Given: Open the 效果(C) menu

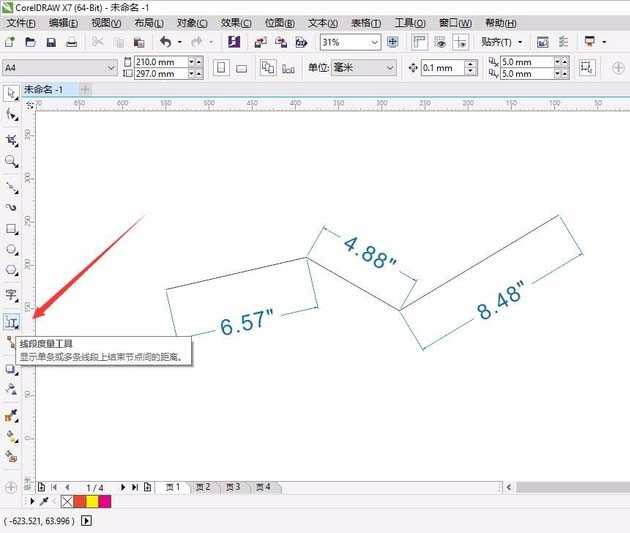Looking at the screenshot, I should click(x=237, y=22).
